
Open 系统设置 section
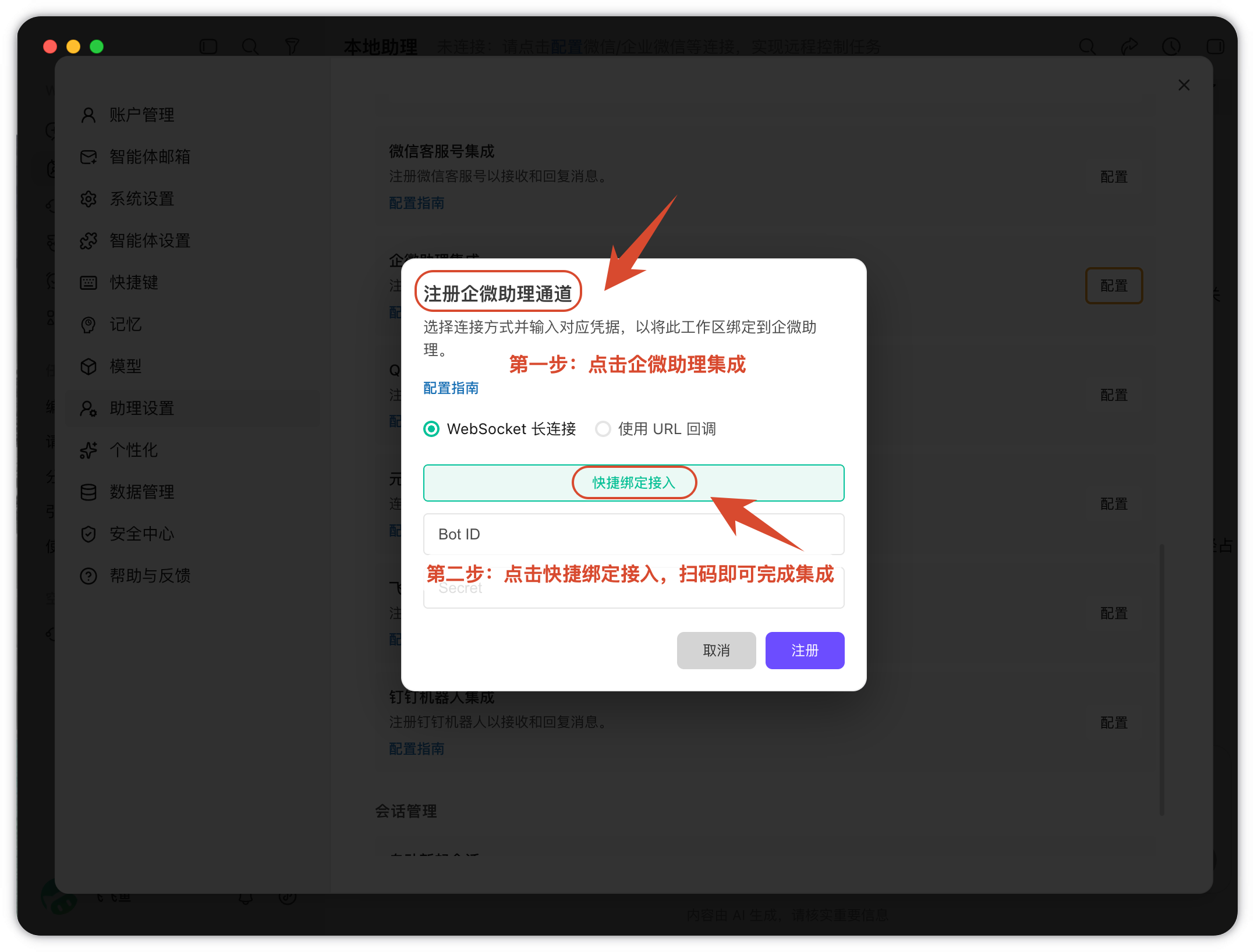(193, 199)
